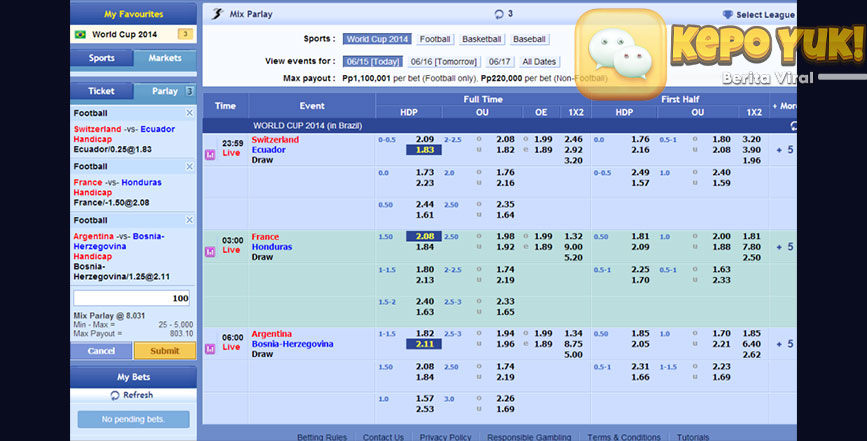Image resolution: width=867 pixels, height=441 pixels.
Task: Open Betting Rules footer link
Action: [x=322, y=437]
